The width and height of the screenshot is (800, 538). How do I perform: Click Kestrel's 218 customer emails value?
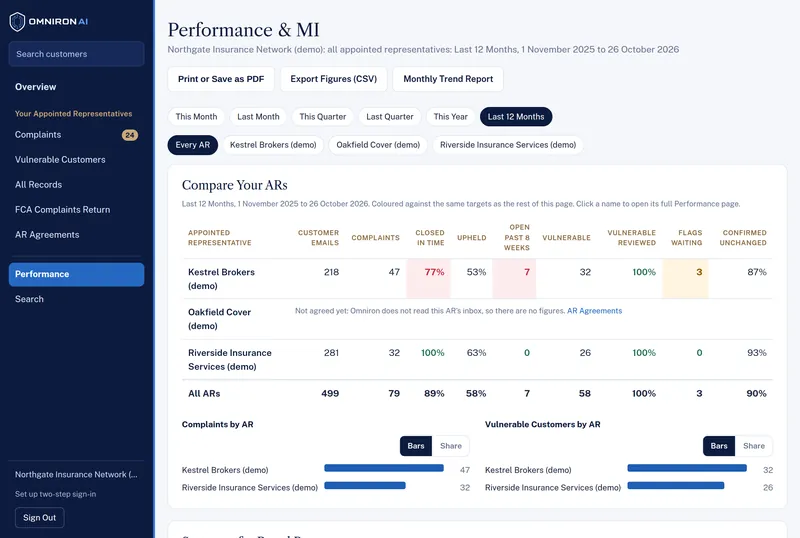(x=331, y=273)
